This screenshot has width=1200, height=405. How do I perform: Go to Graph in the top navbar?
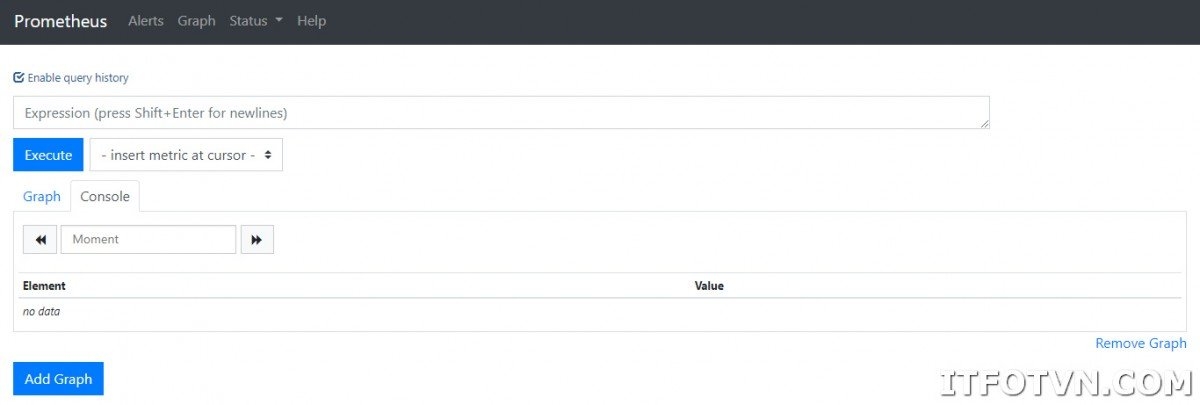pyautogui.click(x=196, y=21)
